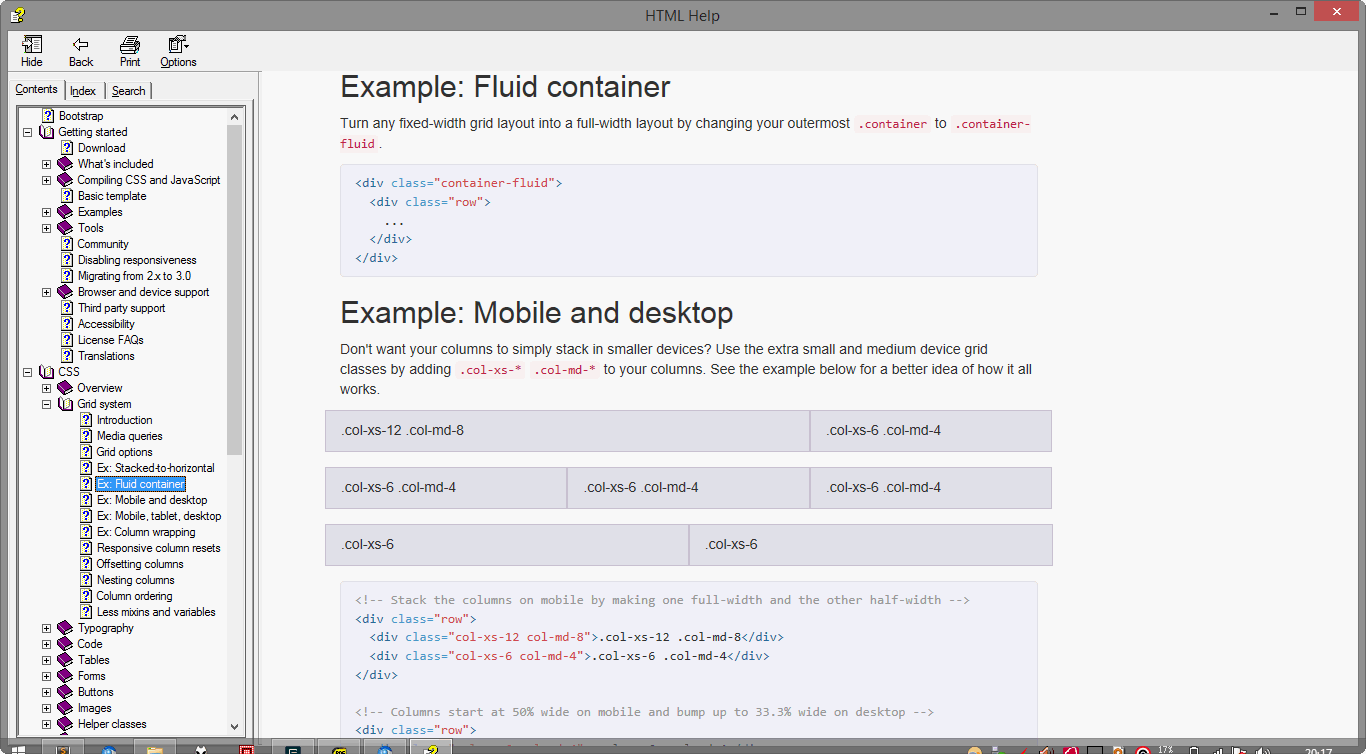Open Offsetting columns topic
Screen dimensions: 1366x754
[x=140, y=564]
